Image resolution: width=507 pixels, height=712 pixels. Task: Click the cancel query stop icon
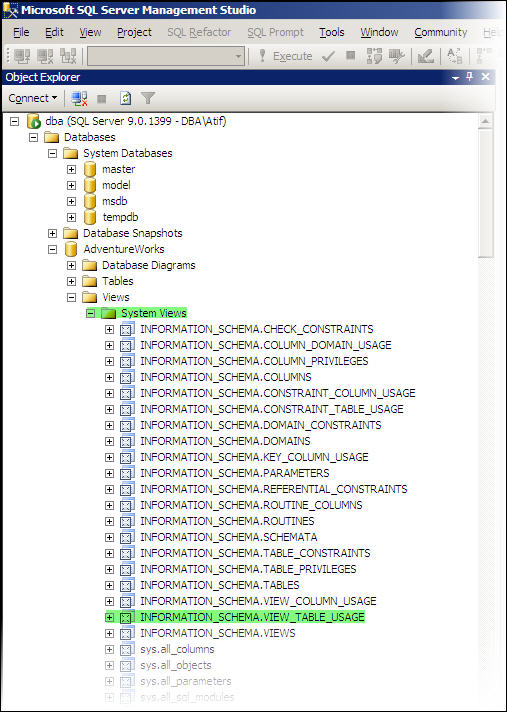(x=350, y=55)
